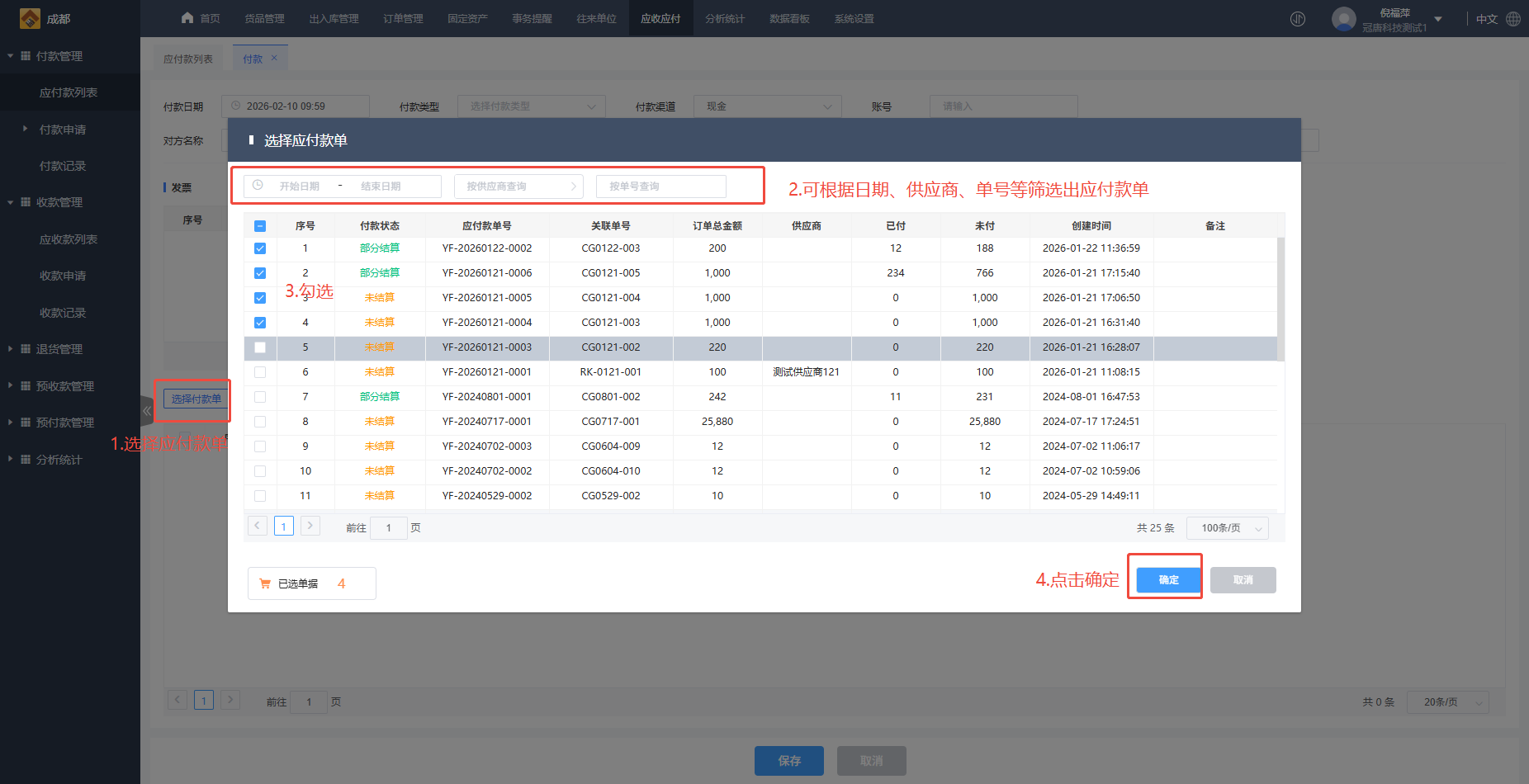Click the clock icon in date range filter
1529x784 pixels.
tap(258, 186)
